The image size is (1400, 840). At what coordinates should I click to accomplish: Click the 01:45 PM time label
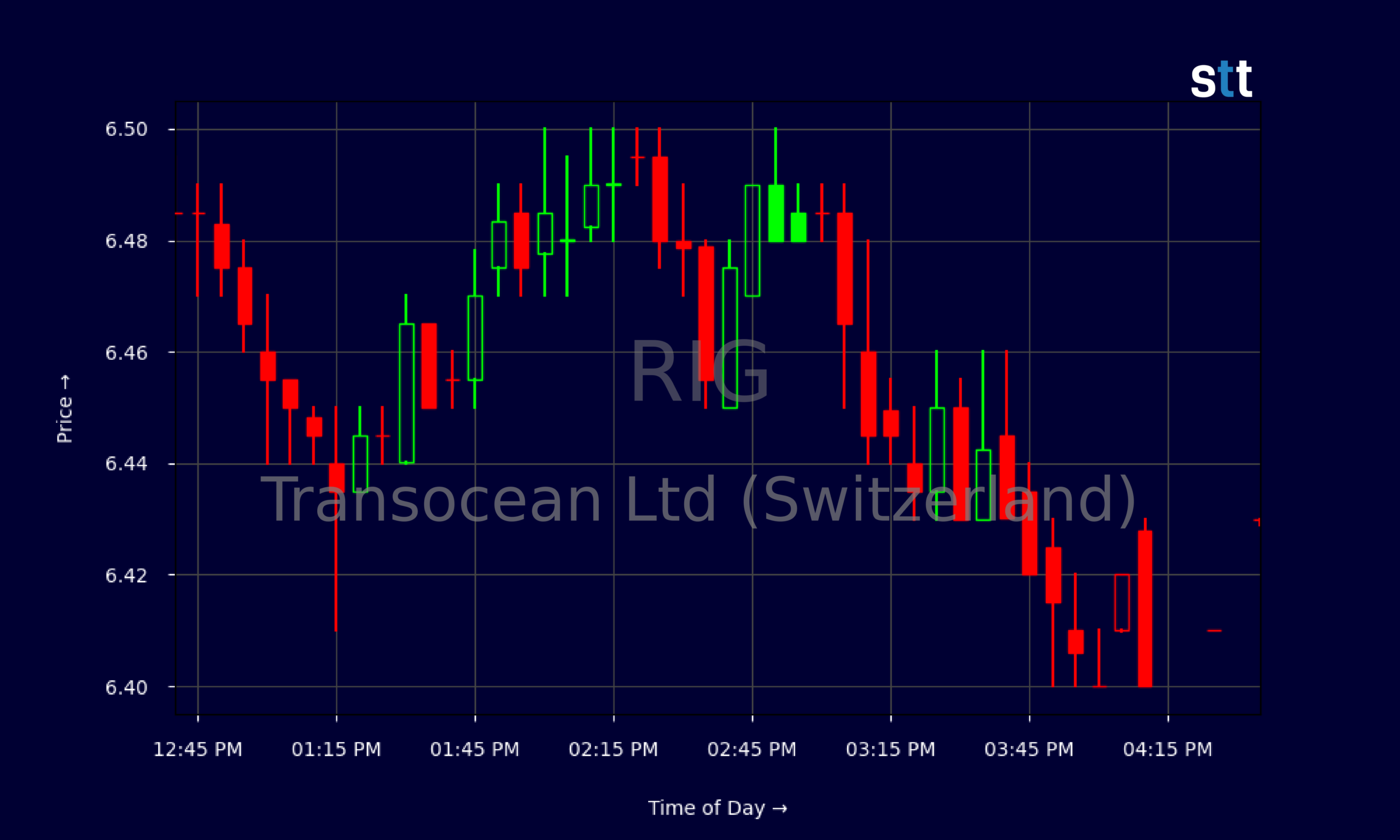point(475,749)
